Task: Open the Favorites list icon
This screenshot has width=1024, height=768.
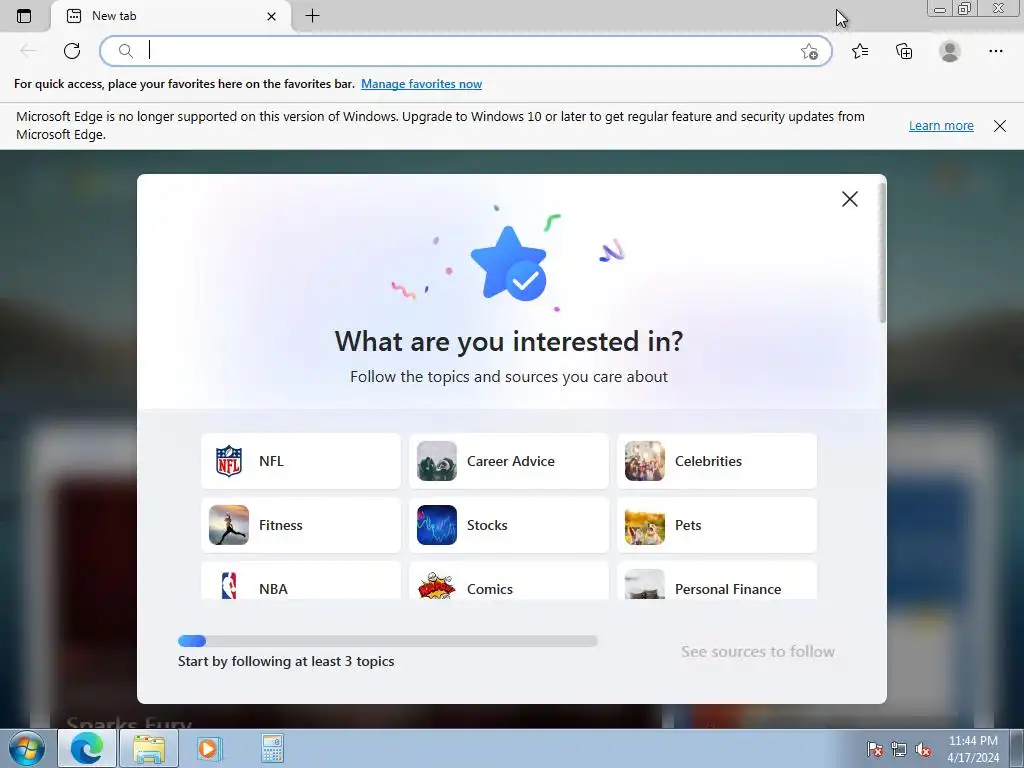Action: click(860, 51)
